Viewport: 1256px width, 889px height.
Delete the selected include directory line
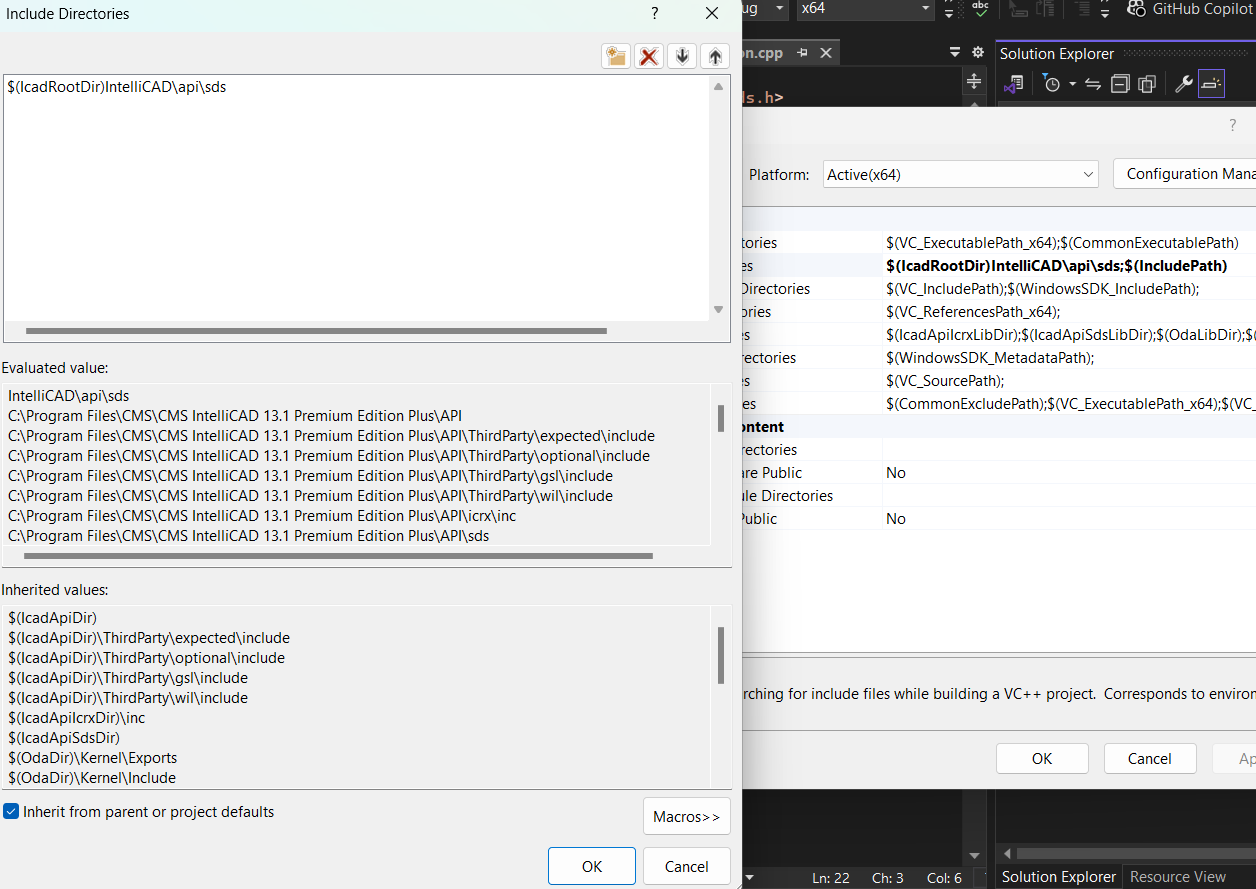pyautogui.click(x=649, y=56)
